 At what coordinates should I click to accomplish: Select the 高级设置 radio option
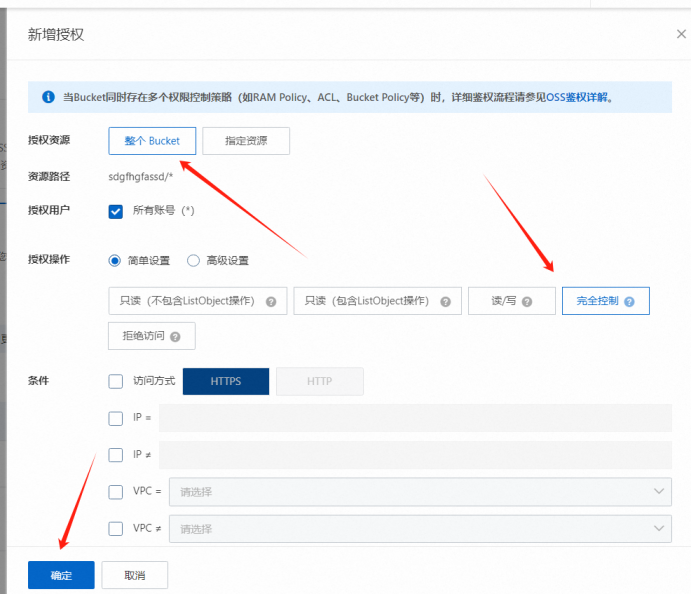pos(193,260)
